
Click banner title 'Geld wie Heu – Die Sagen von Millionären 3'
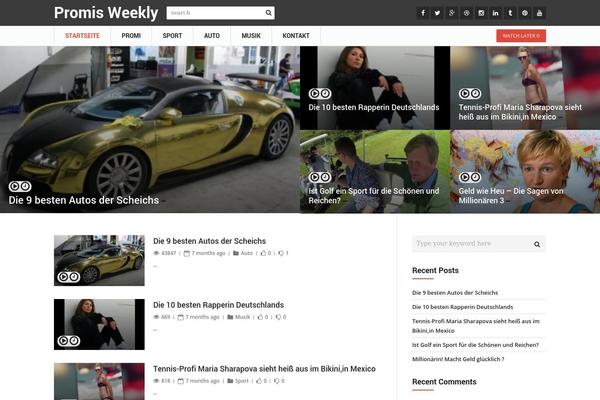(511, 196)
